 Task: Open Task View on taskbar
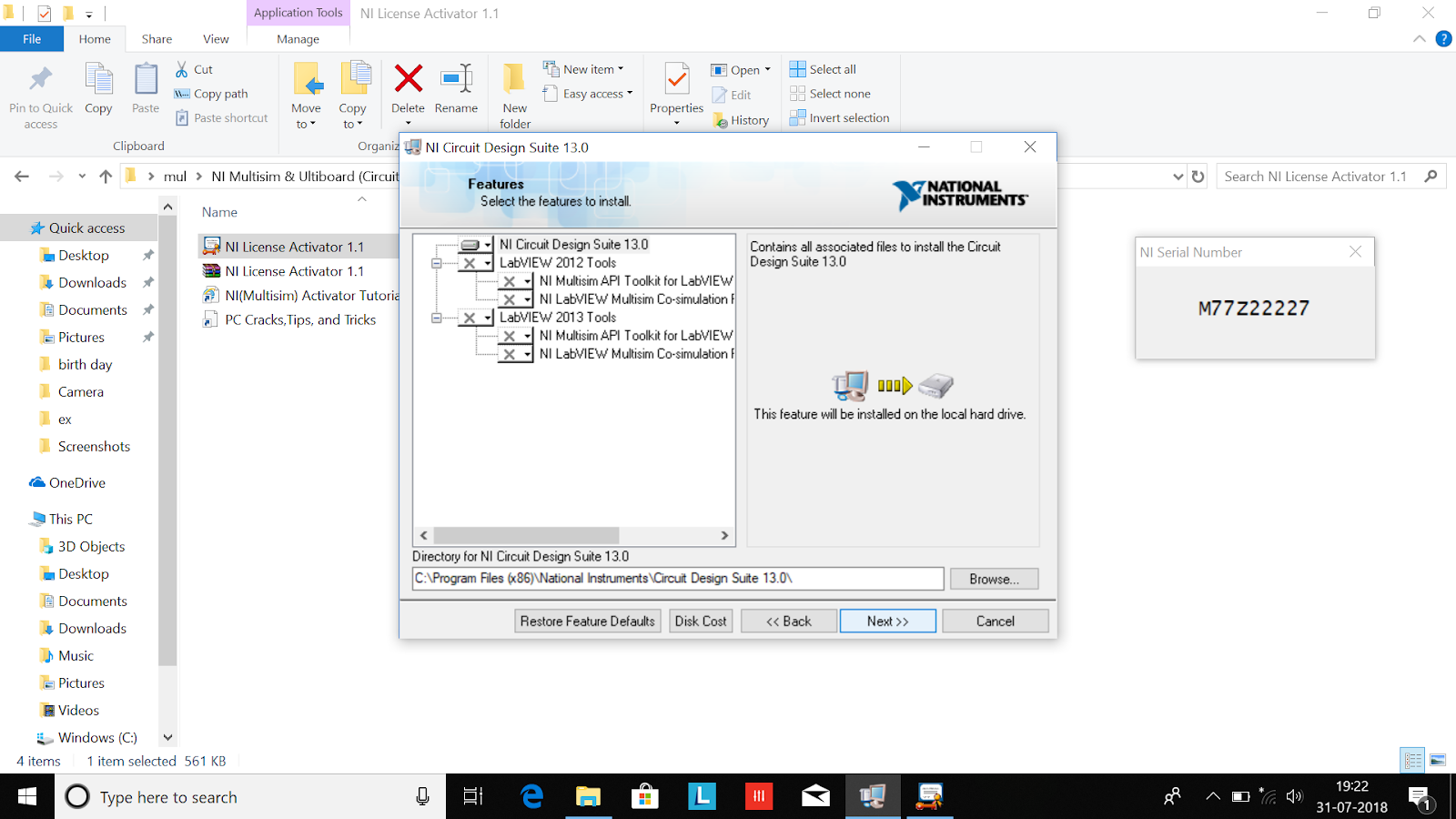tap(473, 797)
